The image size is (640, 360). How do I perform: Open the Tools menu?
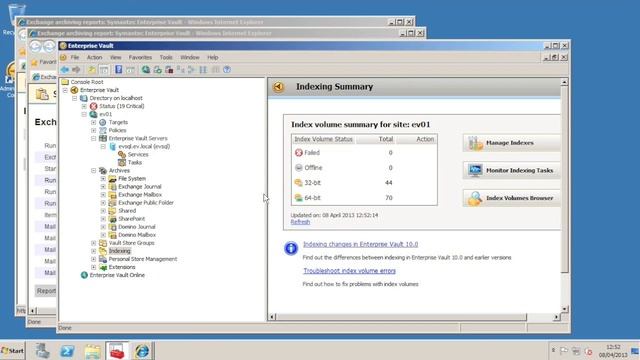[166, 58]
